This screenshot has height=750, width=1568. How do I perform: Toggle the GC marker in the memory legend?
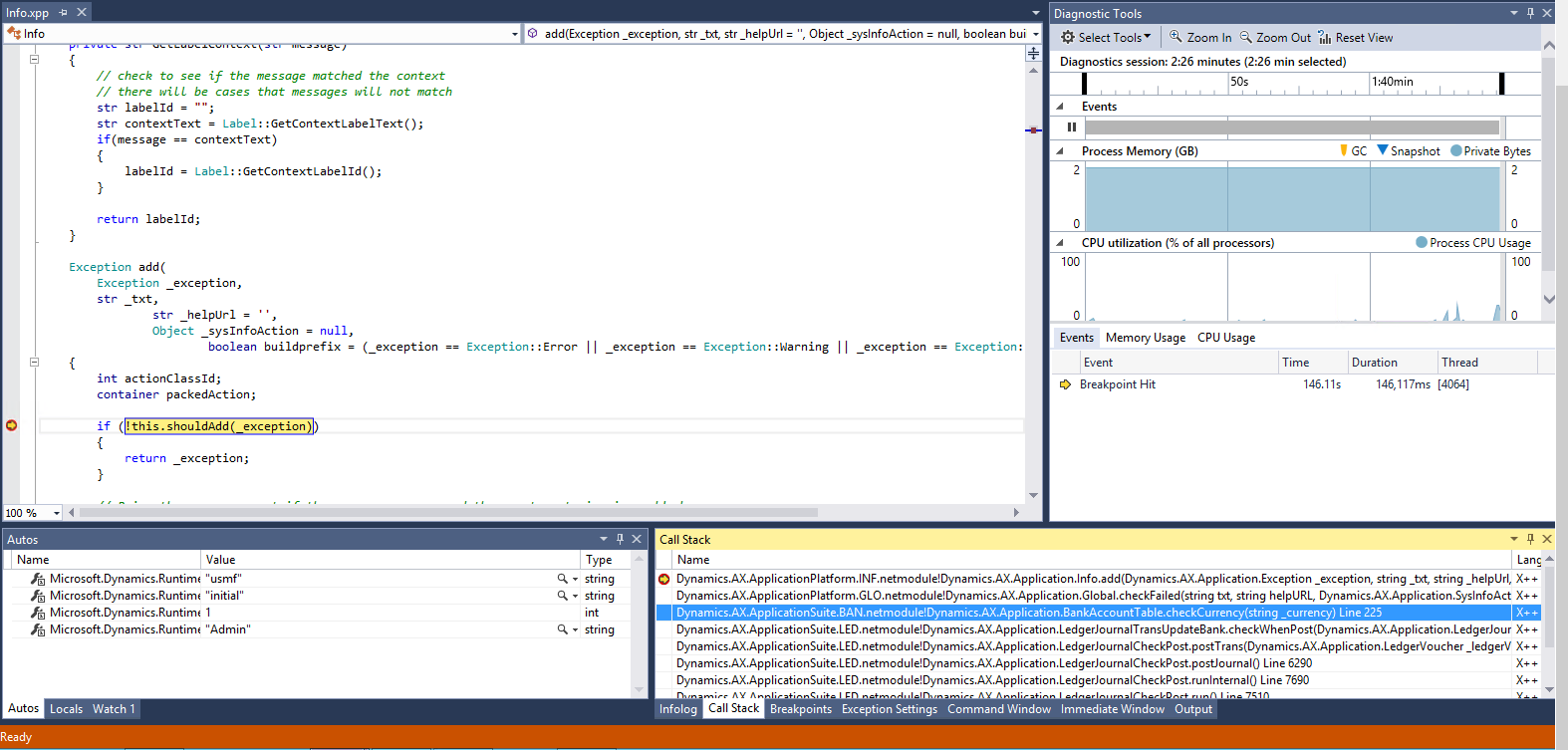1344,150
